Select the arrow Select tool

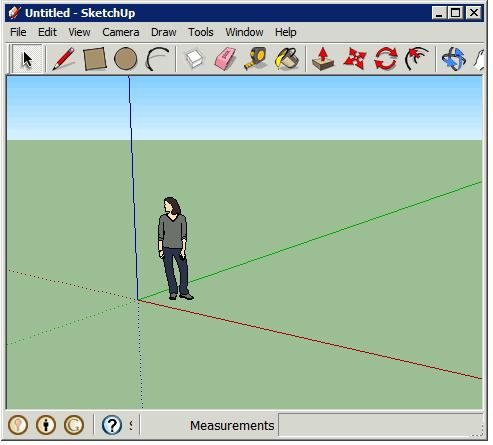[x=27, y=59]
